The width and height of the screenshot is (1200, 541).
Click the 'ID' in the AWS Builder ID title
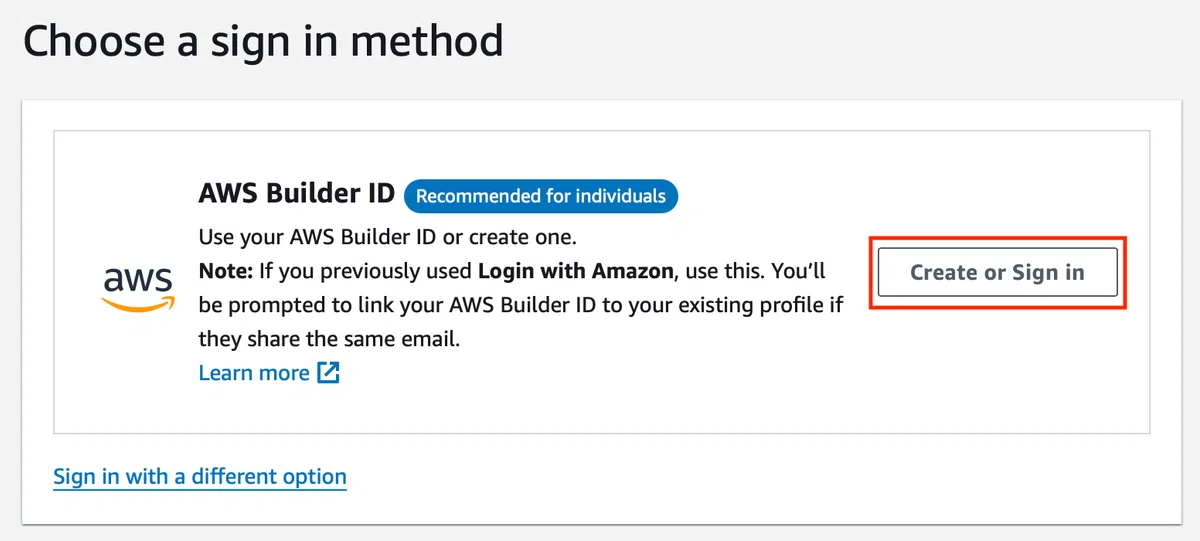tap(382, 193)
